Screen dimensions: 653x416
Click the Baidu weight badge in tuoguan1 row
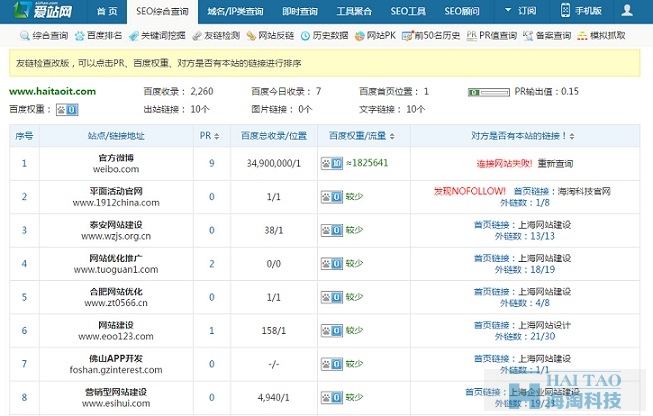point(331,264)
